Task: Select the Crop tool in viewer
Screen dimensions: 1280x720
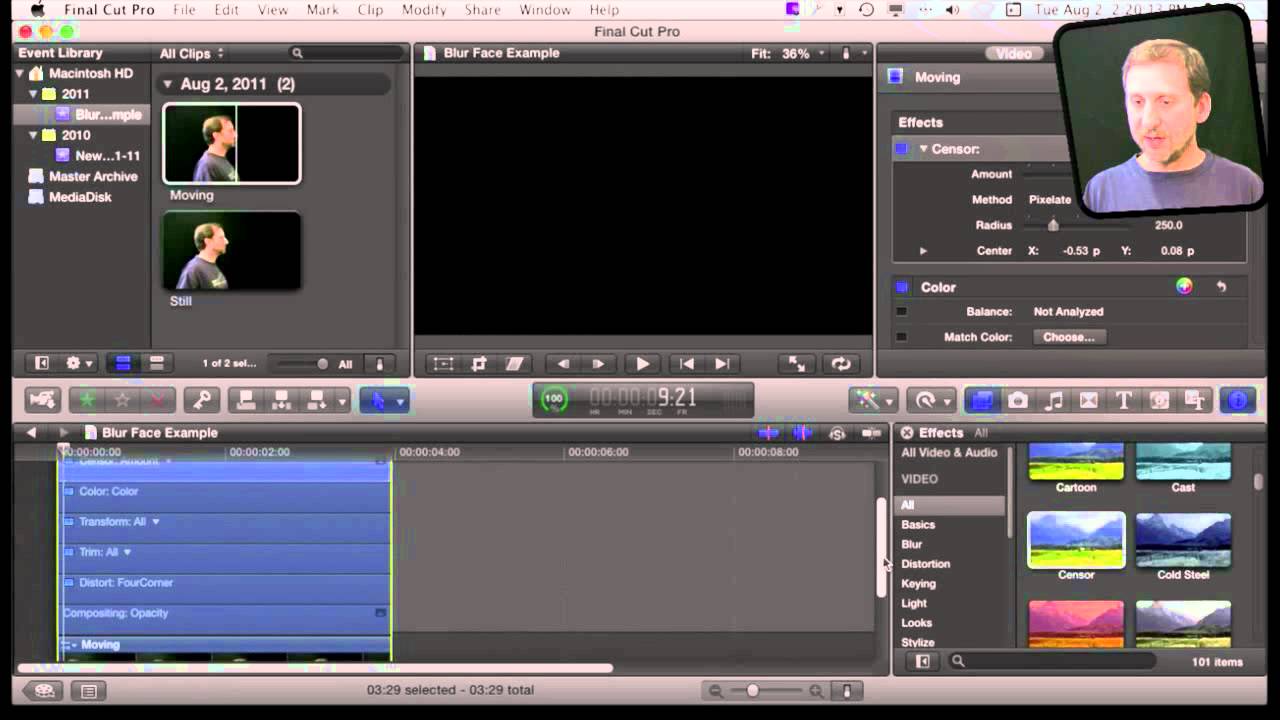Action: tap(479, 364)
